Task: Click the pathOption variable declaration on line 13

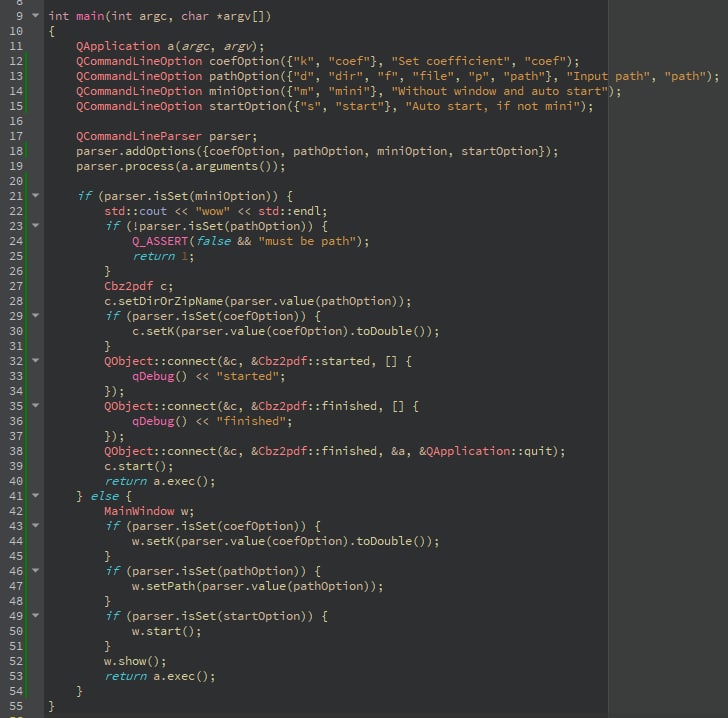Action: click(244, 76)
